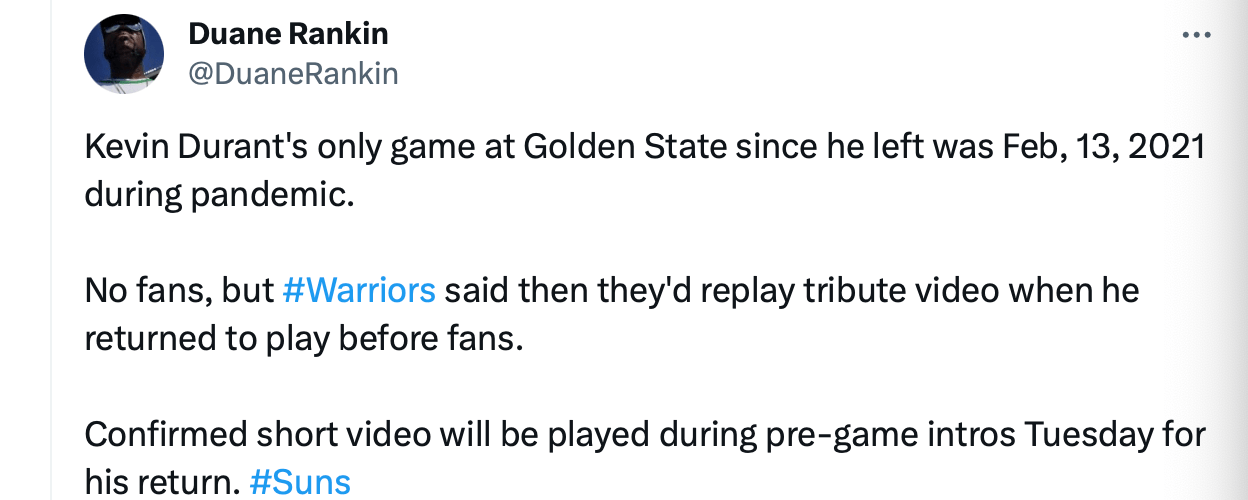The height and width of the screenshot is (500, 1248).
Task: Click the "returned to play before fans." line
Action: point(304,337)
